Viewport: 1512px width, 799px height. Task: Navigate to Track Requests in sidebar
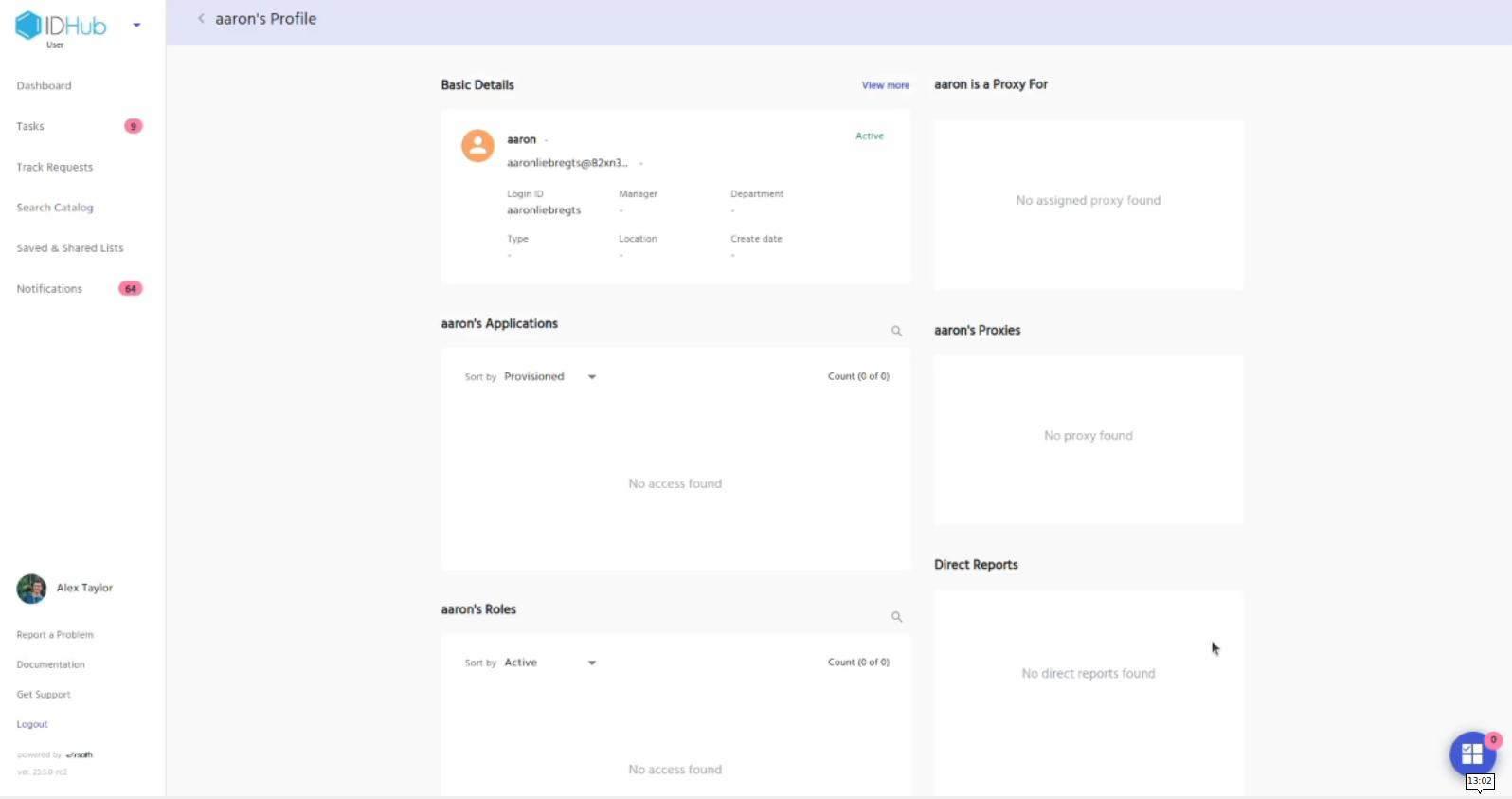click(54, 168)
